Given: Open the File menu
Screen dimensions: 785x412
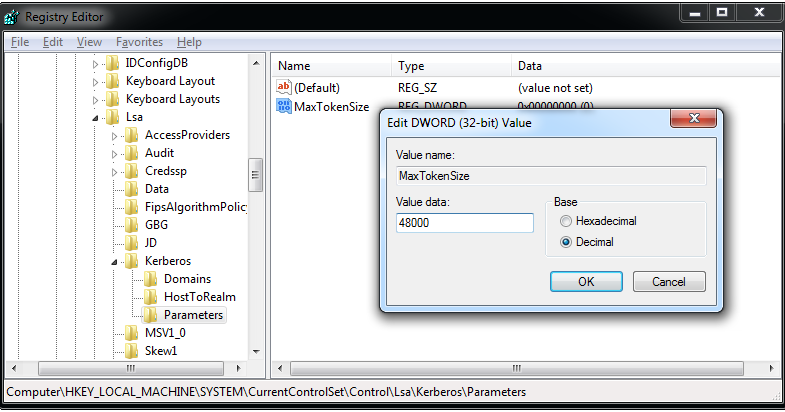Looking at the screenshot, I should (x=20, y=42).
